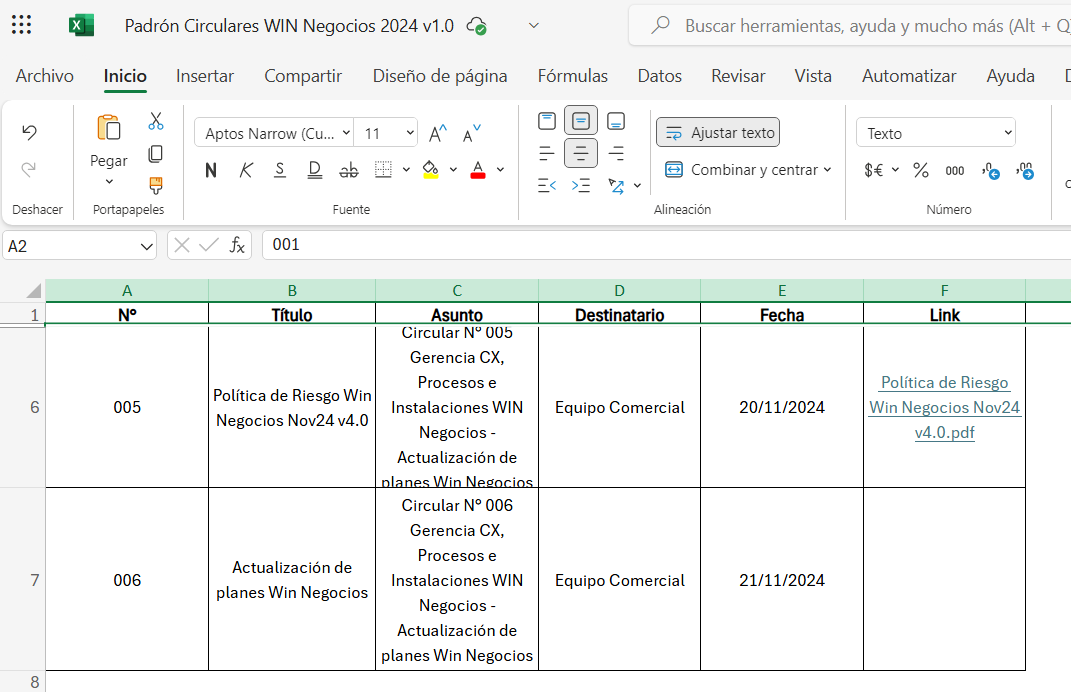Toggle the Ajustar texto wrap option
Screen dimensions: 1071x692
pos(718,133)
